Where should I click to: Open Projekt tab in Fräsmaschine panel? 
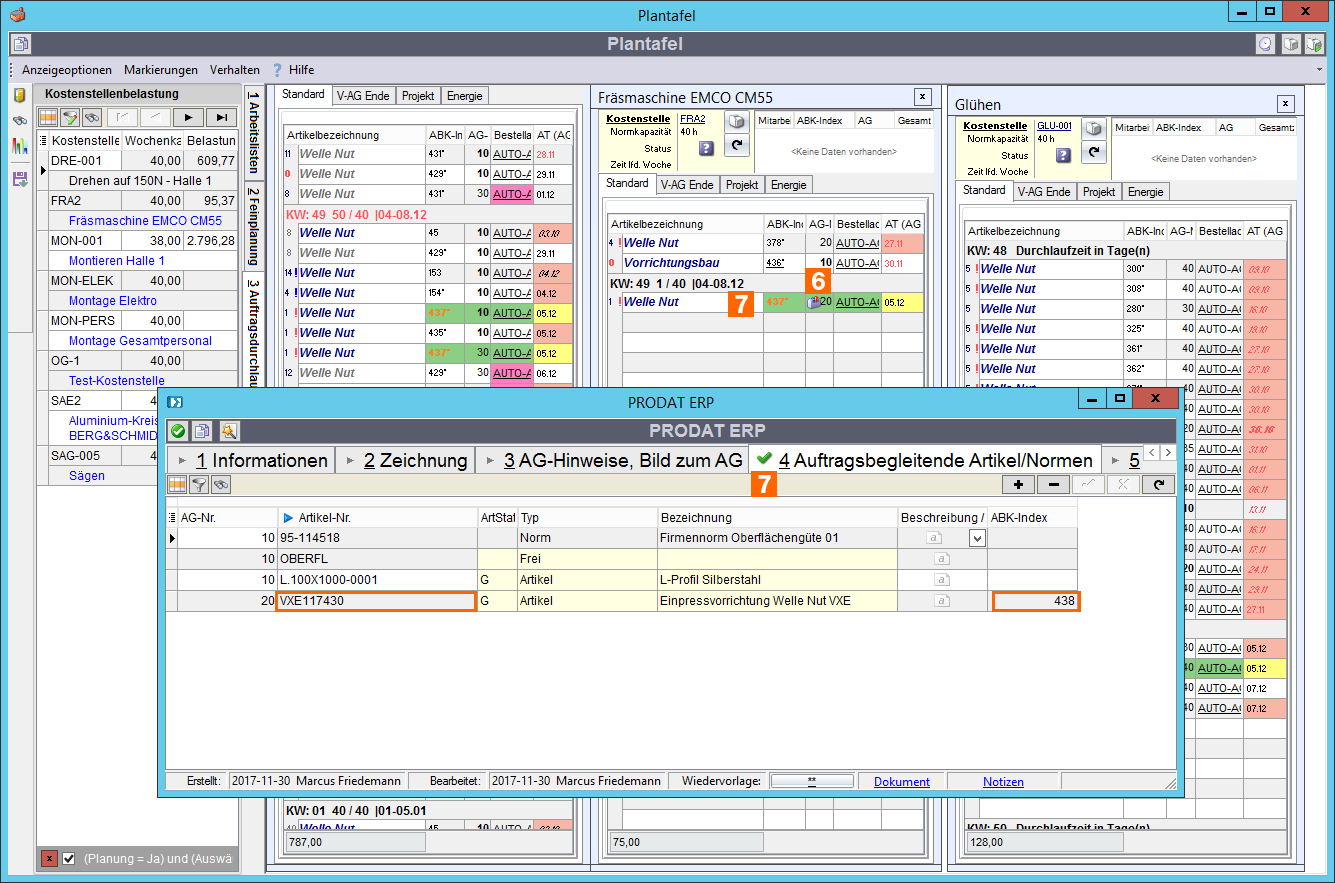742,185
